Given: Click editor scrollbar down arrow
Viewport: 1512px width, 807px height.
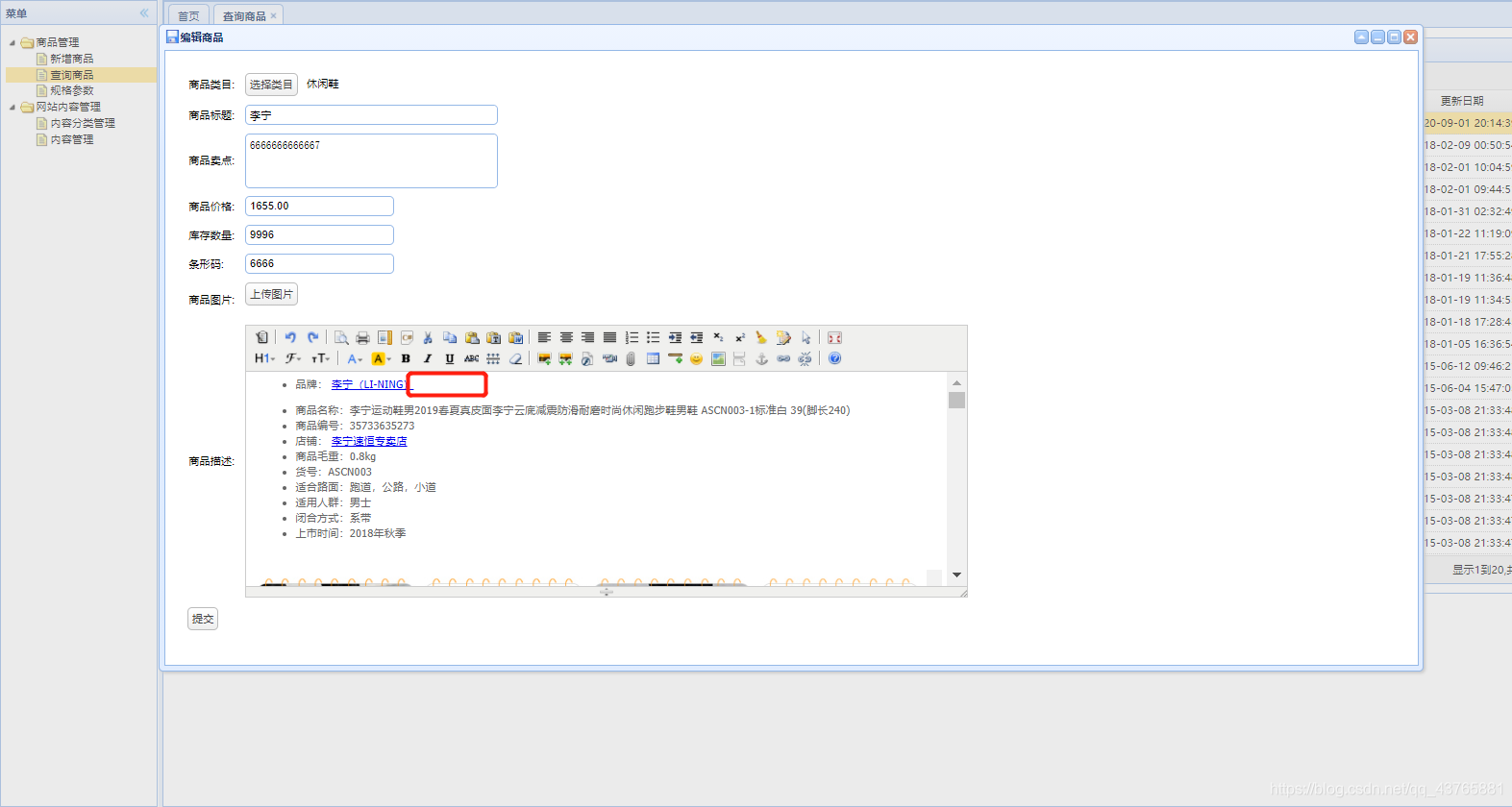Looking at the screenshot, I should coord(956,575).
